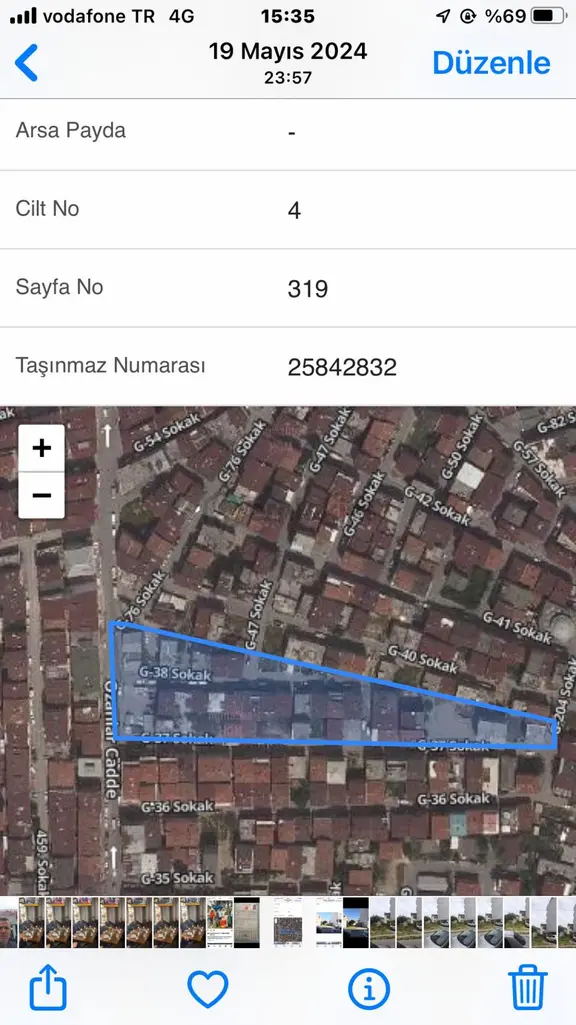Tap the battery indicator in status bar

(x=548, y=16)
